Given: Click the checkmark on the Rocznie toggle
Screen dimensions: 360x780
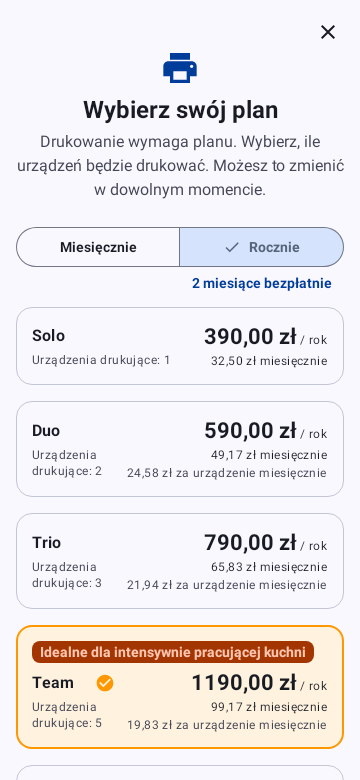Looking at the screenshot, I should pyautogui.click(x=232, y=247).
